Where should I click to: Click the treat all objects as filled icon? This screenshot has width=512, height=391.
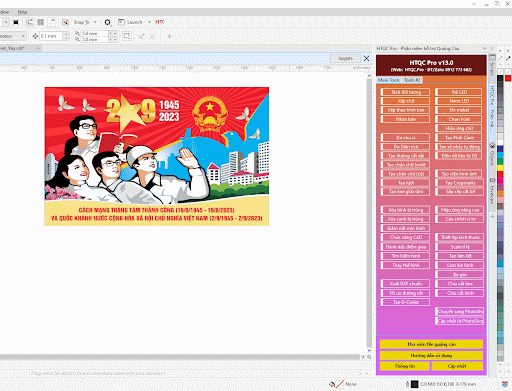click(x=127, y=36)
